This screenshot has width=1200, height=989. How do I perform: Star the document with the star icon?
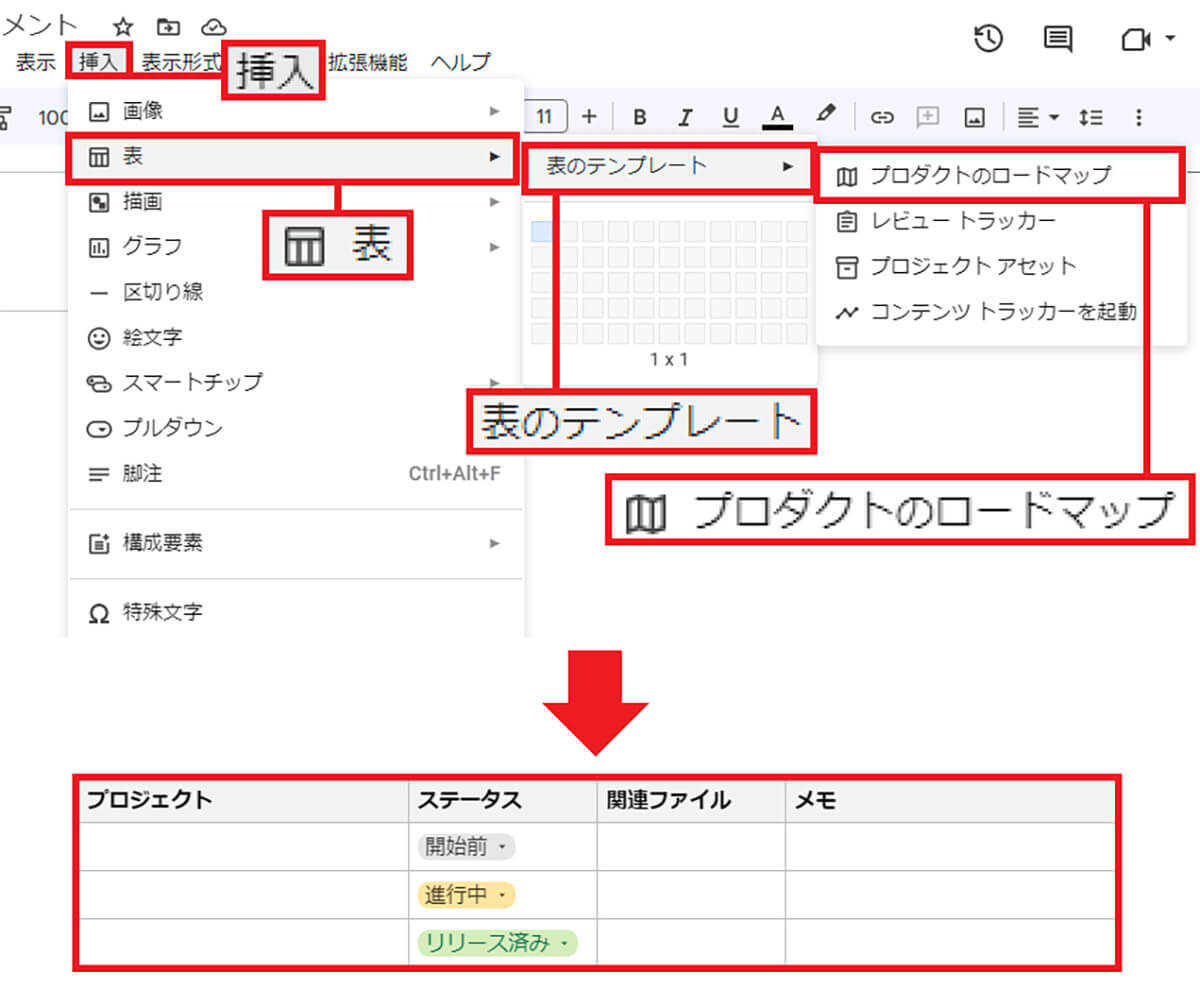coord(122,27)
